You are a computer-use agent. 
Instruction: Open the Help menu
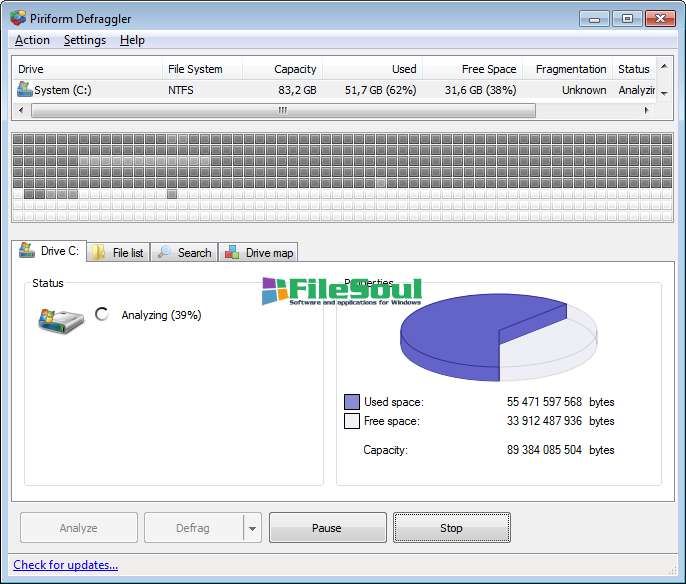click(132, 40)
